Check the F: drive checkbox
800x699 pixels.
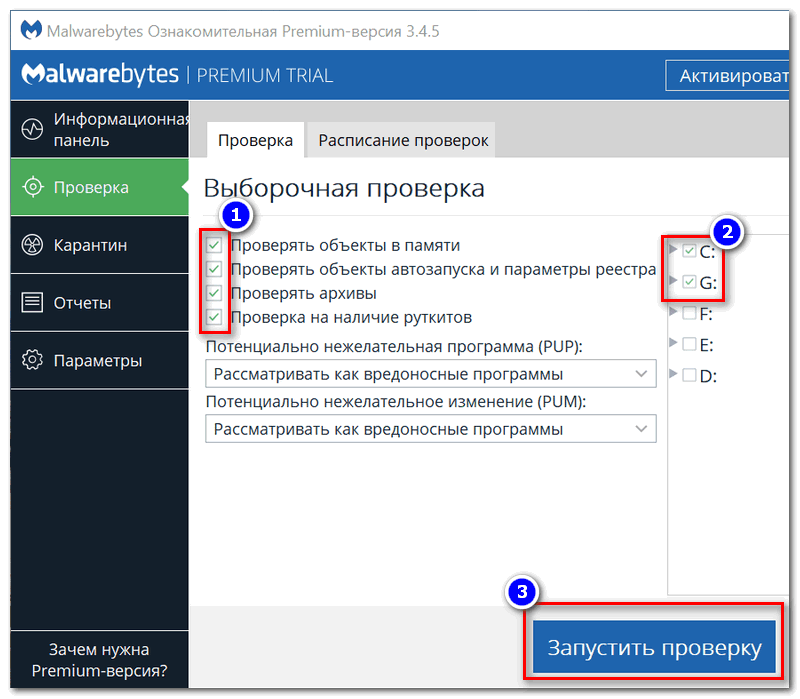coord(689,313)
